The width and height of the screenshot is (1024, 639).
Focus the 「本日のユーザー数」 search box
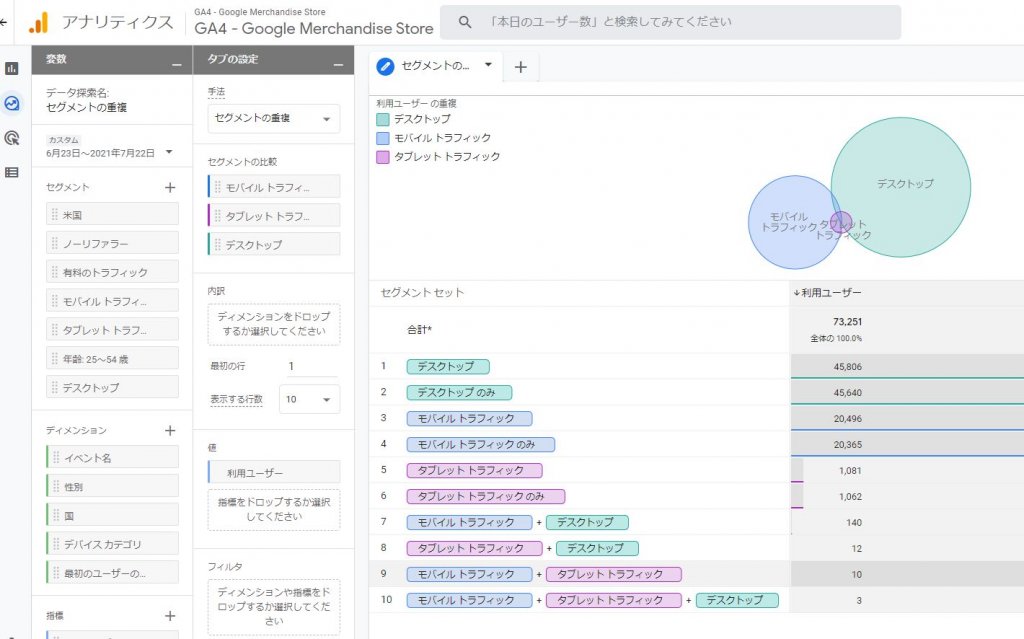(670, 22)
